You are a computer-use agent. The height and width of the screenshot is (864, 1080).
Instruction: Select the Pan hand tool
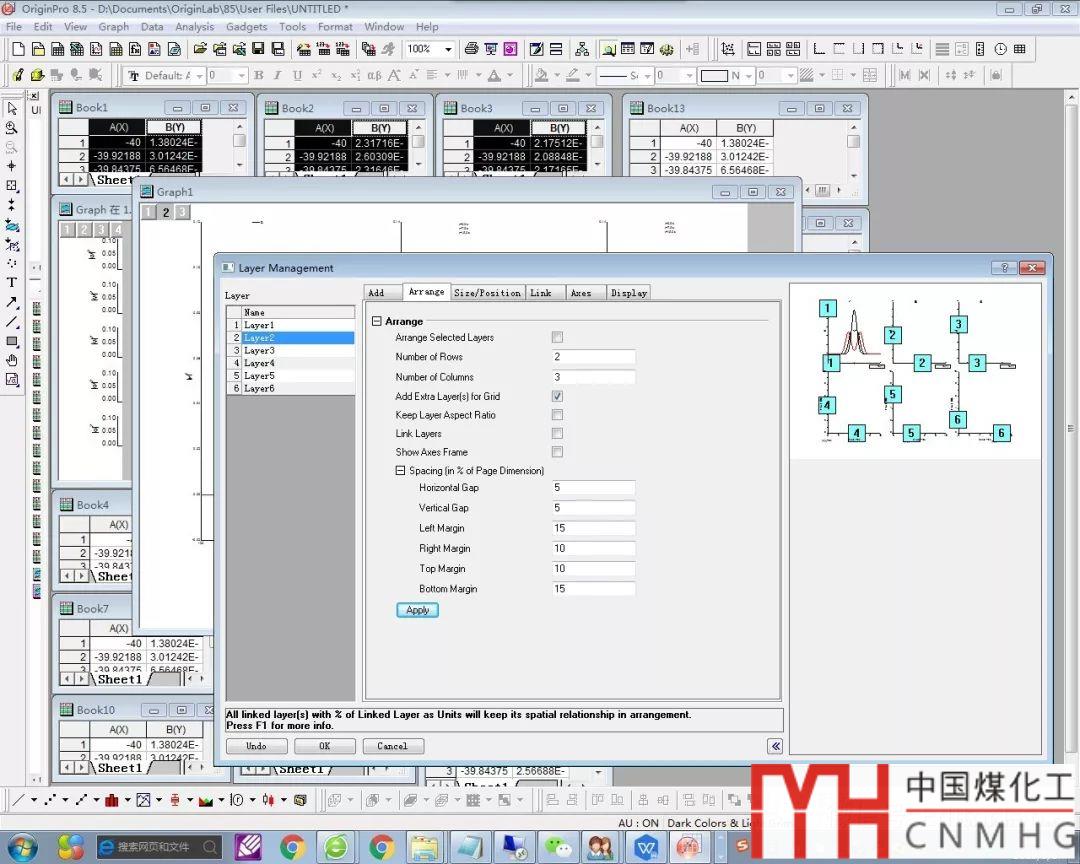click(x=12, y=360)
